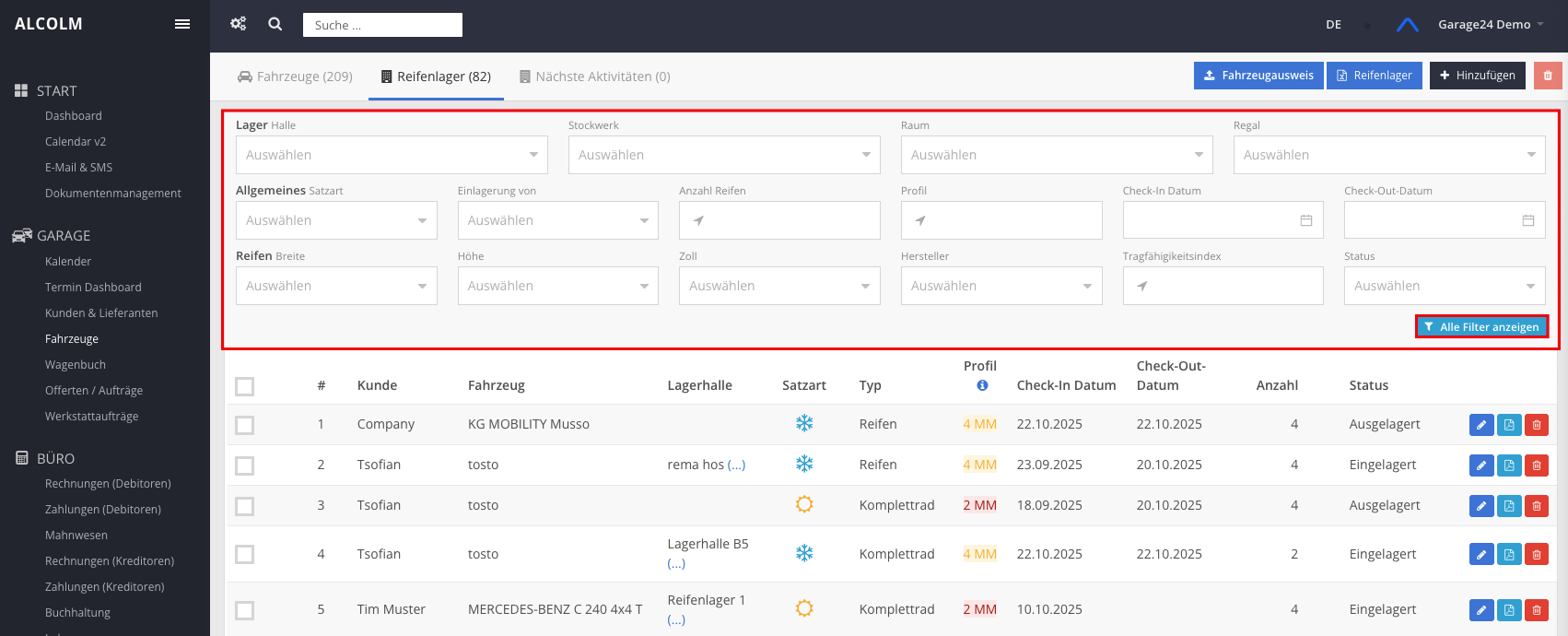
Task: Delete row 3 with red trash icon
Action: pos(1536,506)
